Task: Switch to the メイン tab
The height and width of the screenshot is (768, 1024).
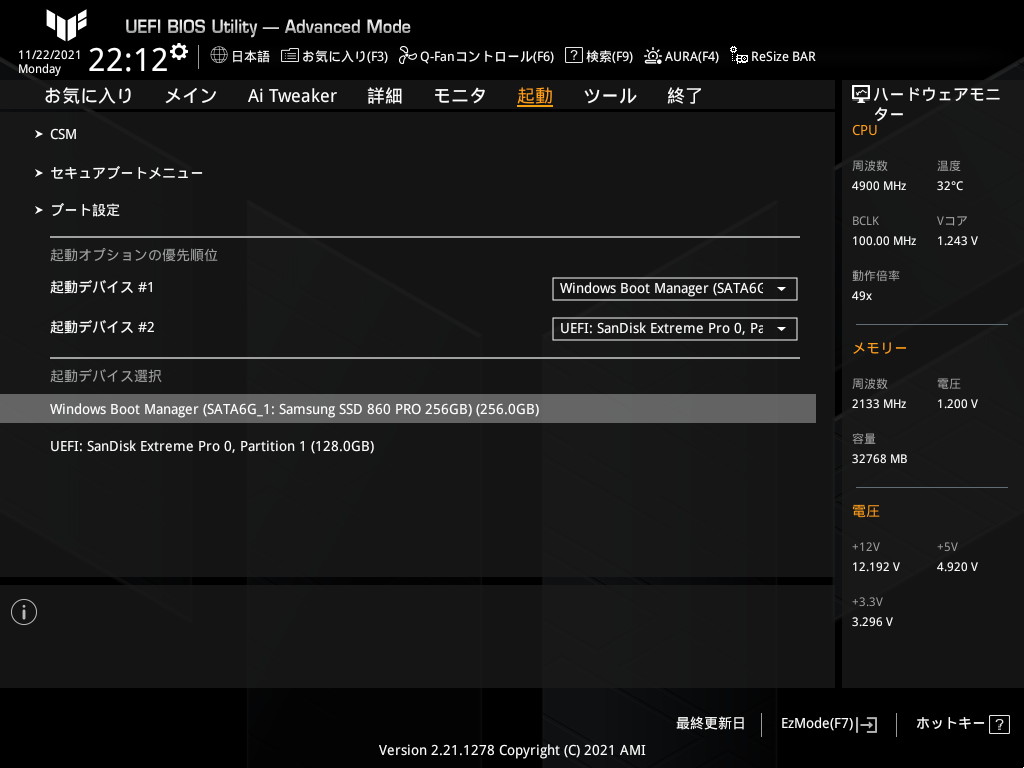Action: [x=191, y=96]
